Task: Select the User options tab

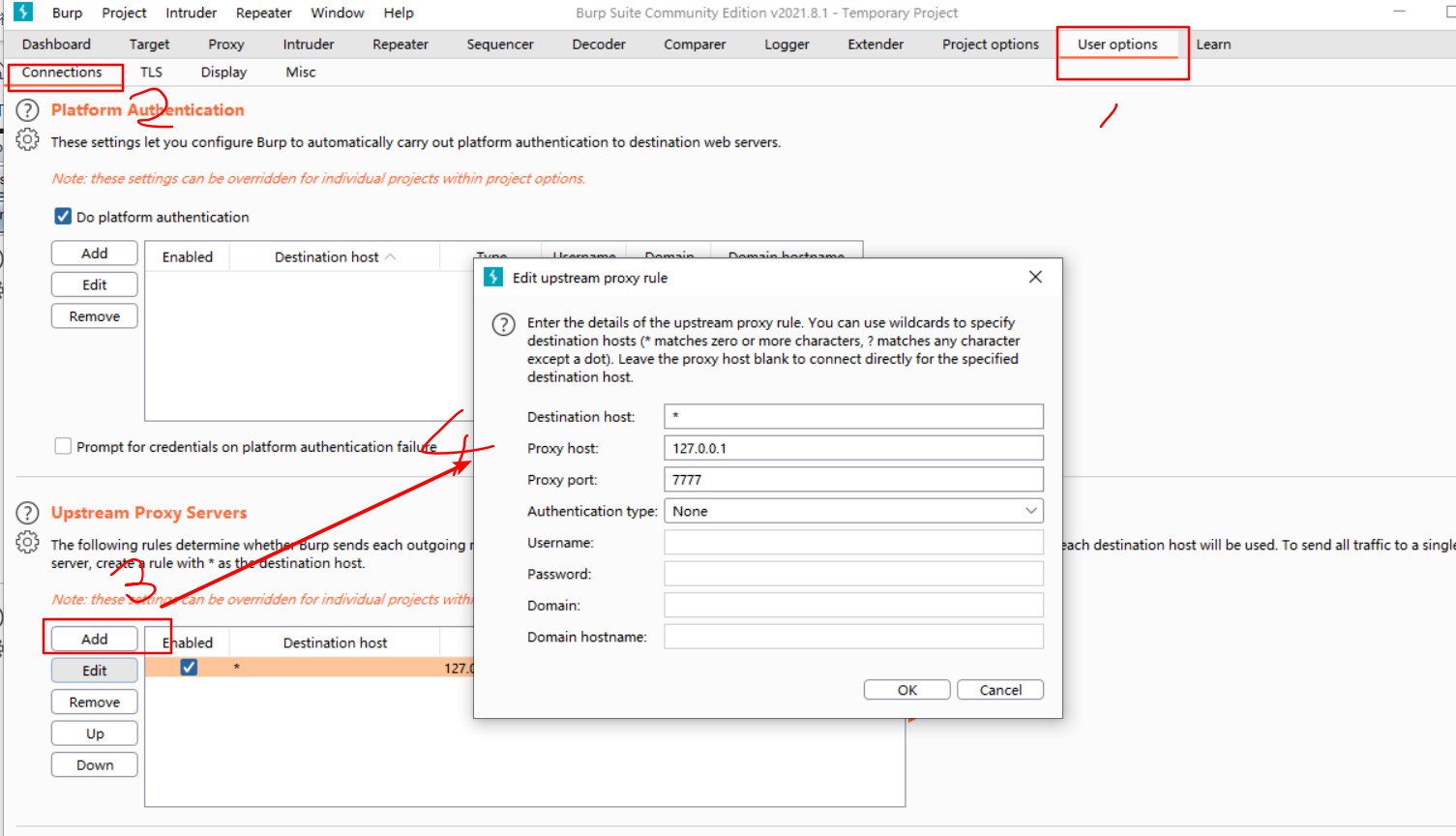Action: pyautogui.click(x=1117, y=45)
